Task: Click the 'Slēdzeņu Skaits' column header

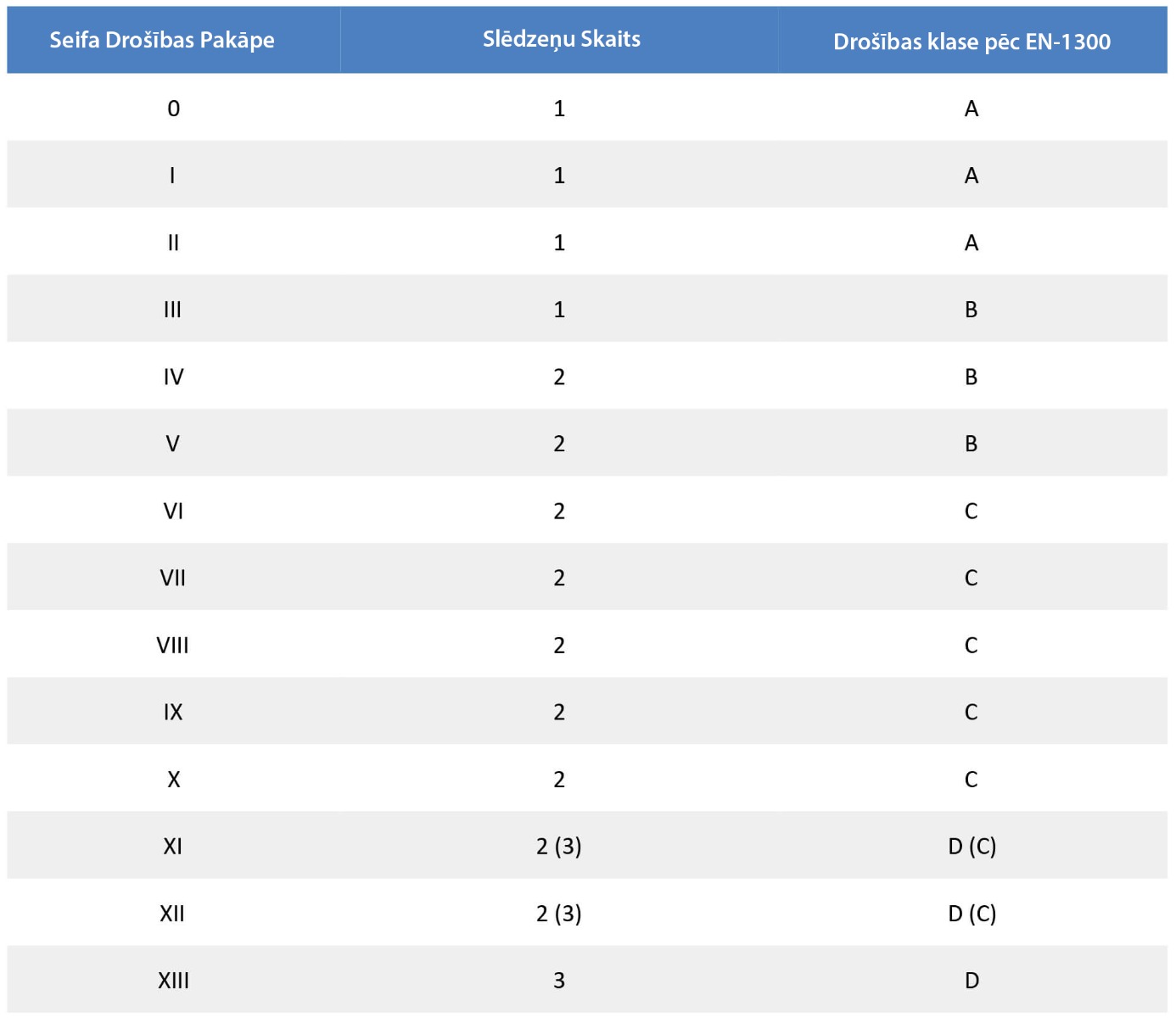Action: [x=561, y=39]
